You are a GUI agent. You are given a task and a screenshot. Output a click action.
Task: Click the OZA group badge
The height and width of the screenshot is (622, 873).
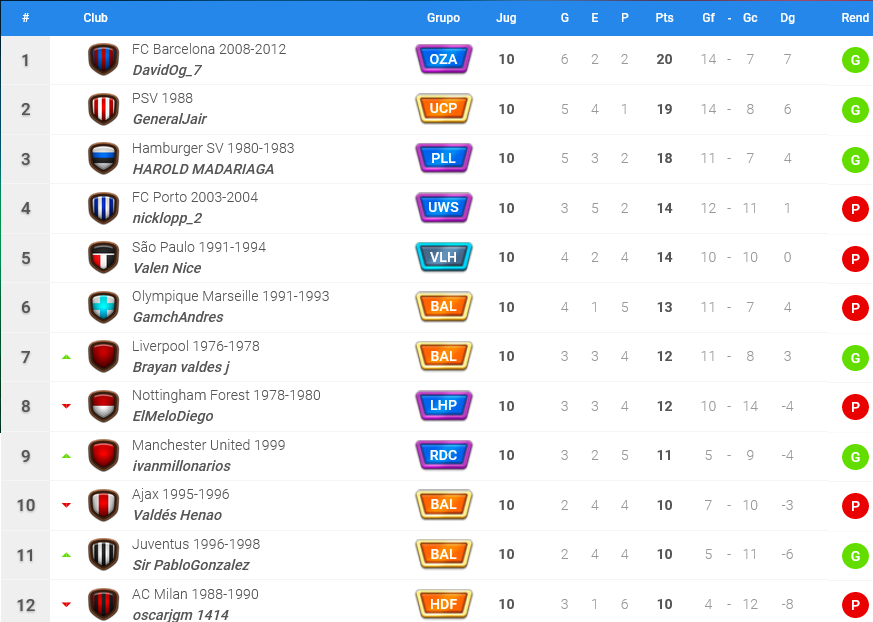coord(444,59)
